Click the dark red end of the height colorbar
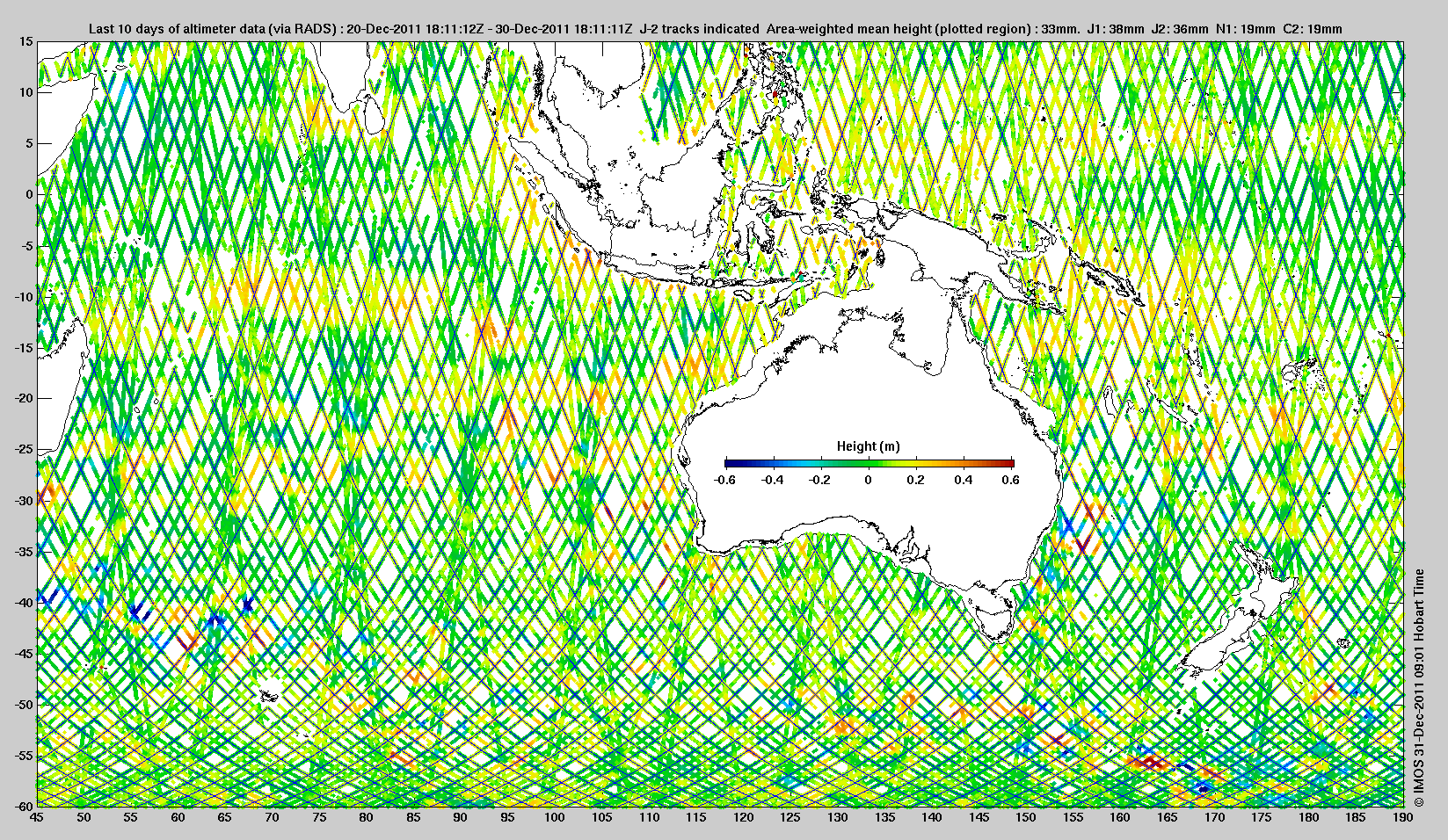The height and width of the screenshot is (840, 1448). pyautogui.click(x=1009, y=462)
